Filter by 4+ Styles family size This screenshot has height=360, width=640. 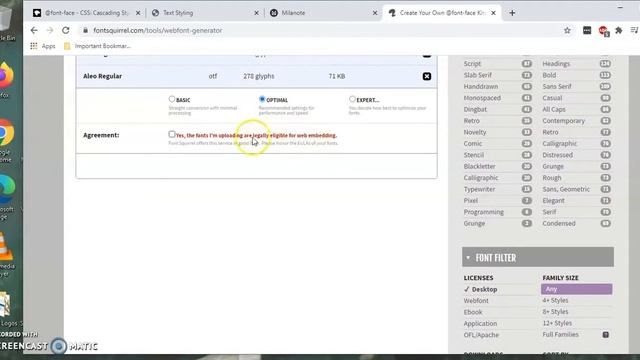(555, 300)
